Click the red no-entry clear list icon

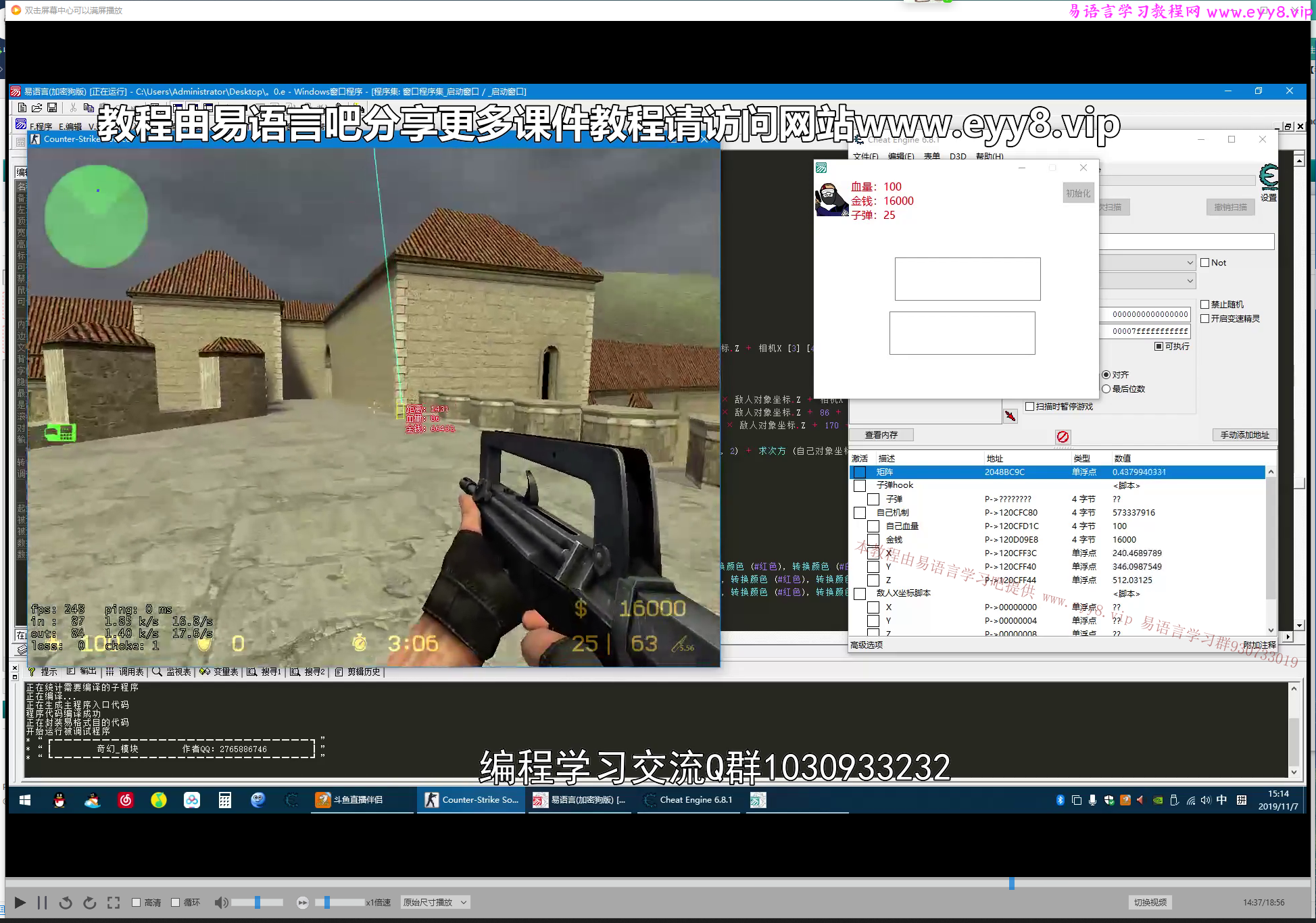click(1063, 436)
